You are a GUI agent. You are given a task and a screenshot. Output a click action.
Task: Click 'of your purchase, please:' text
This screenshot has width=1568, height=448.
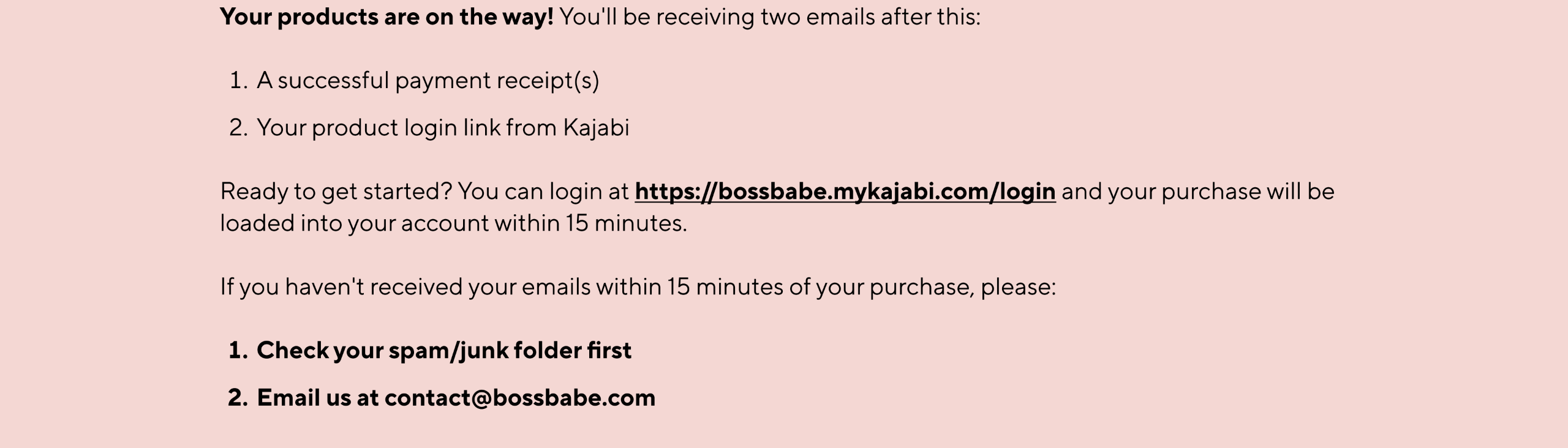click(x=922, y=287)
